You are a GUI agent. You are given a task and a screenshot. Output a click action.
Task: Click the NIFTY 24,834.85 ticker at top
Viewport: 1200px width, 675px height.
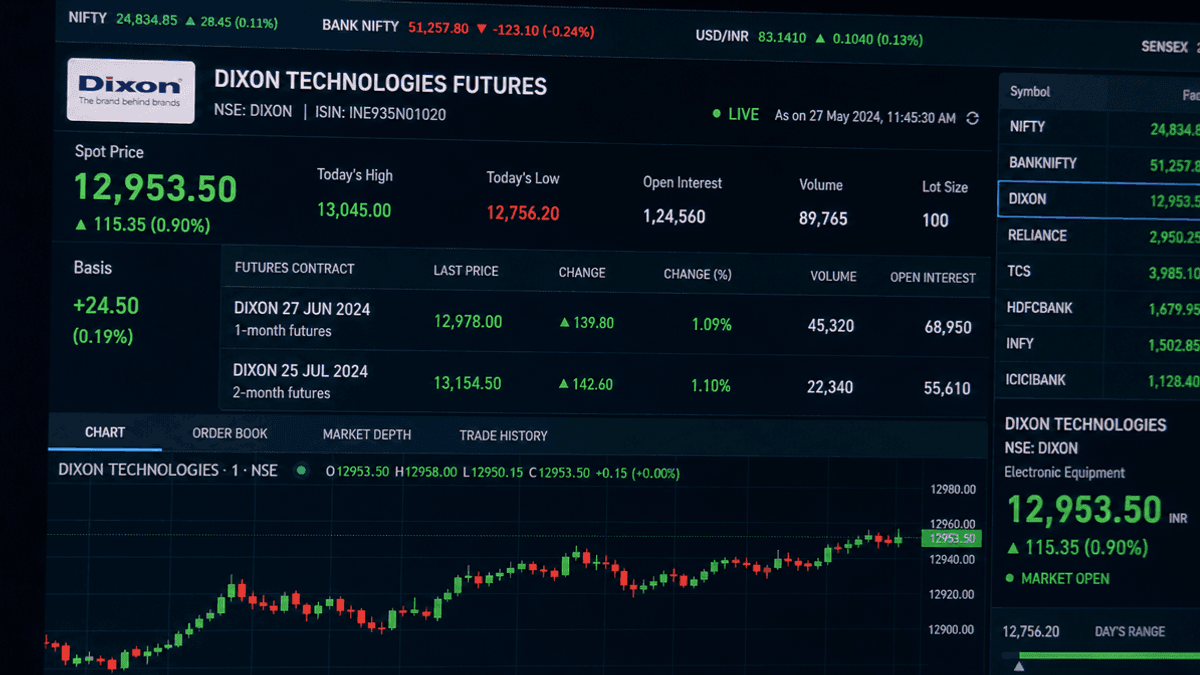(175, 19)
